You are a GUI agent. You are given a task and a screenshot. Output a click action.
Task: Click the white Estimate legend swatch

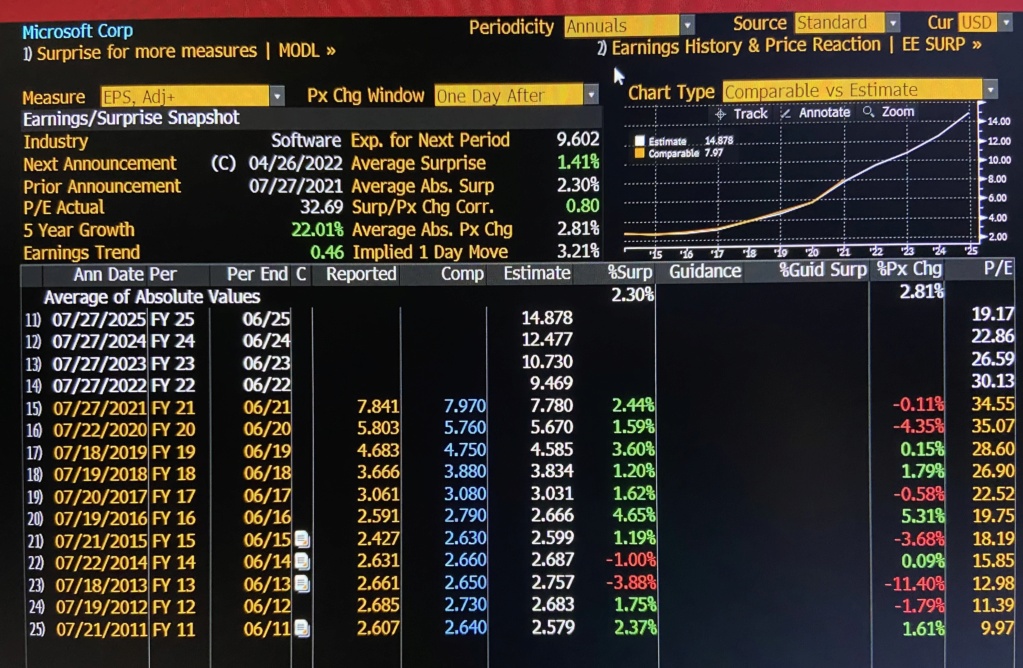click(639, 141)
